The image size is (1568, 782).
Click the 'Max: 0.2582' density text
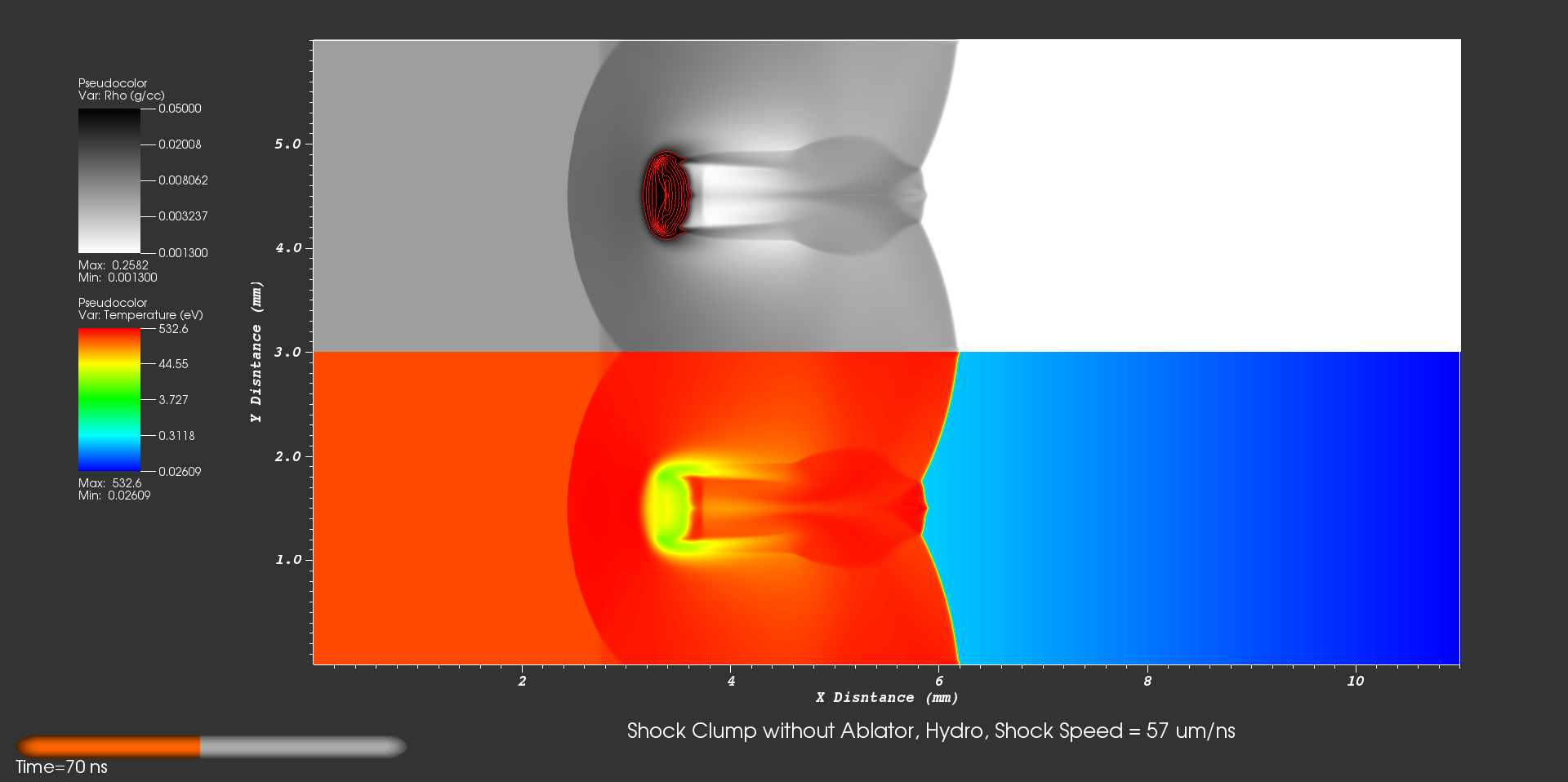[114, 265]
